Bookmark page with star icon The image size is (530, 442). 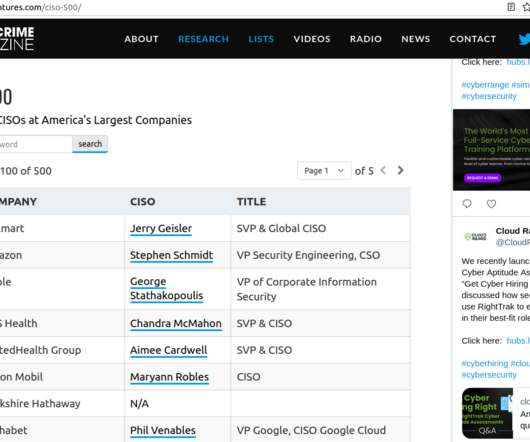[x=527, y=7]
